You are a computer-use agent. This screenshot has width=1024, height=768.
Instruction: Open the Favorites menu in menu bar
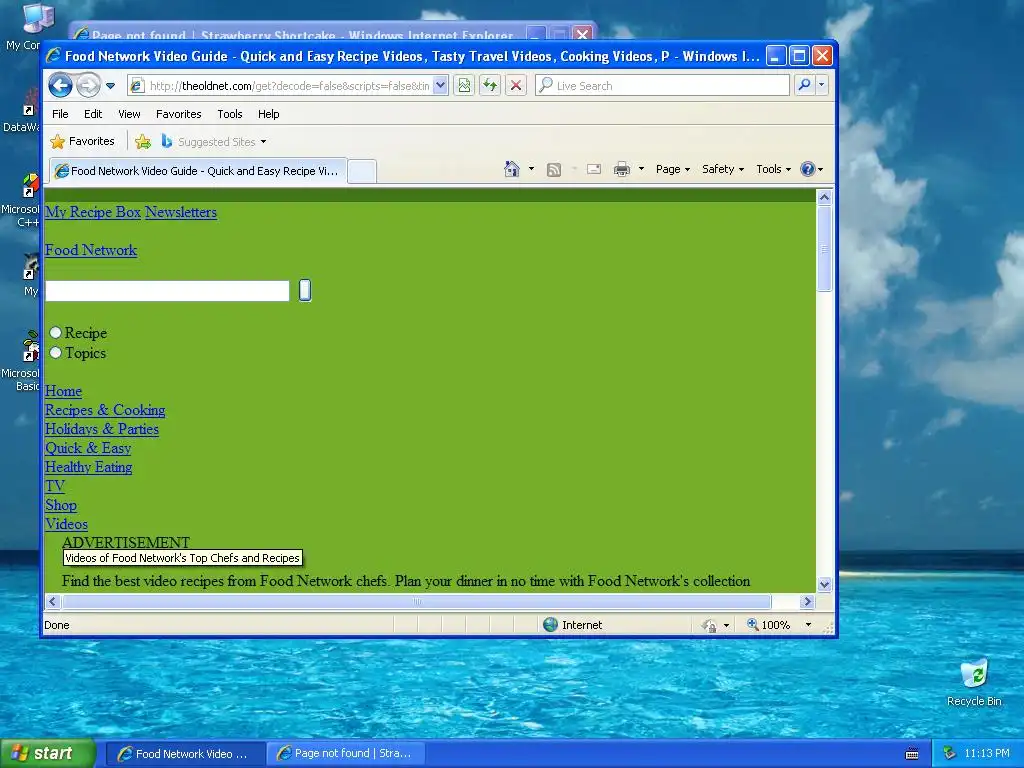pyautogui.click(x=178, y=114)
